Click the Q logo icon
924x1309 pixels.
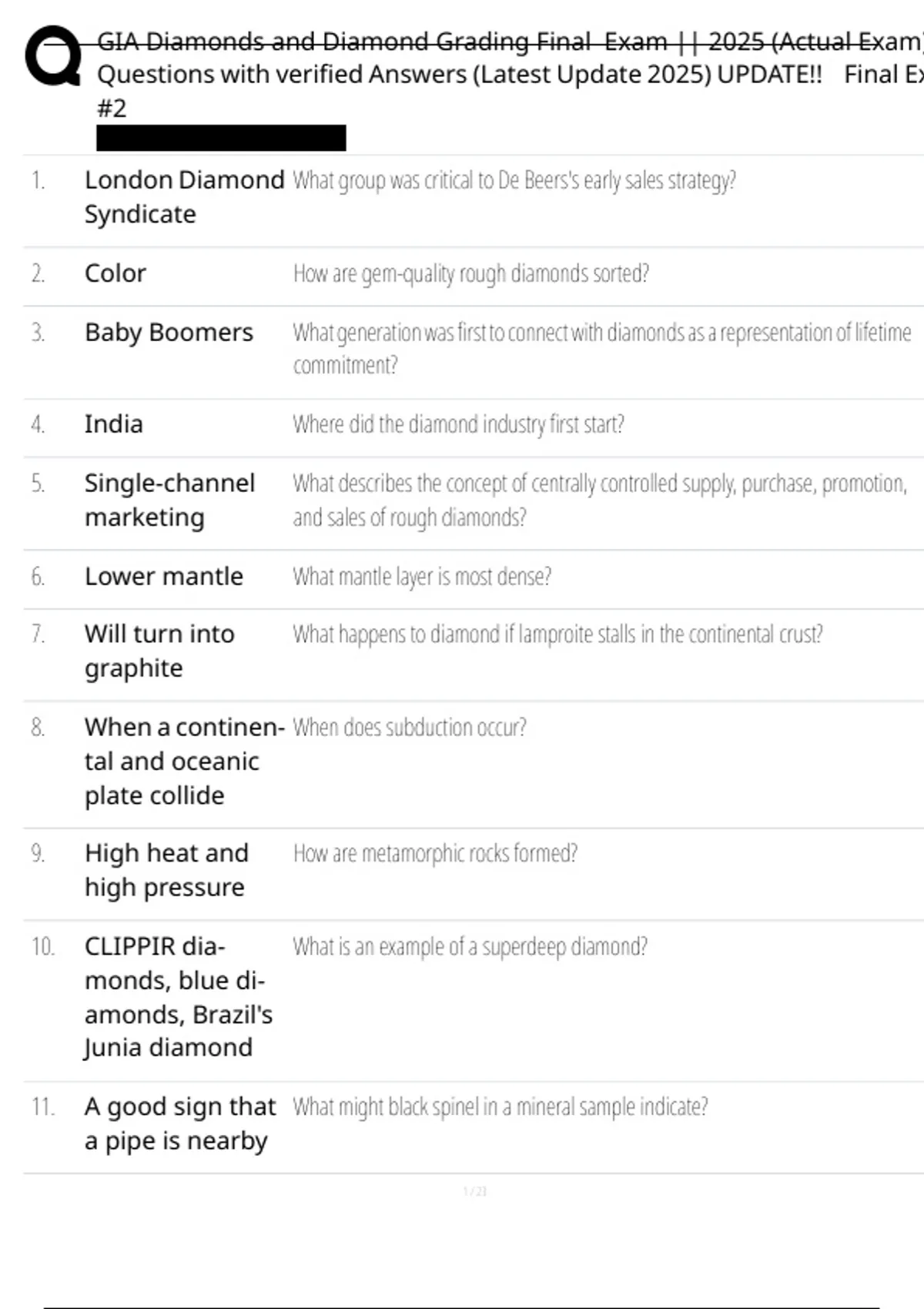pos(53,56)
